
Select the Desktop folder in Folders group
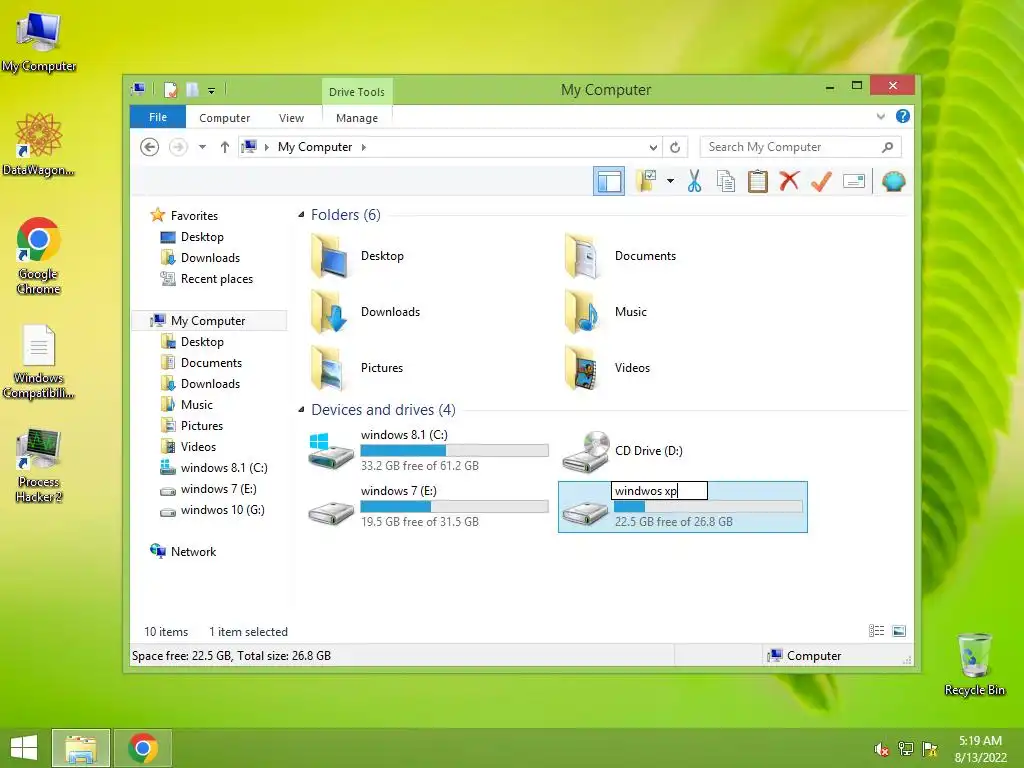(358, 256)
